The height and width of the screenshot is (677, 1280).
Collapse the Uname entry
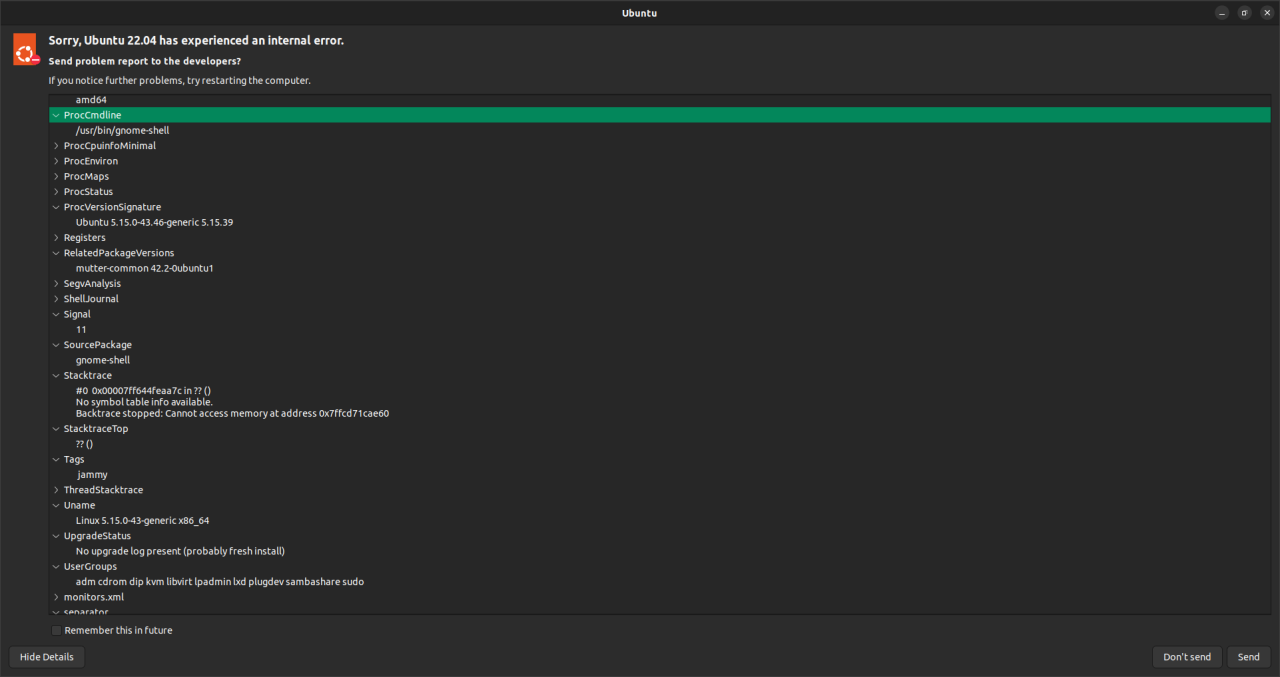tap(56, 506)
